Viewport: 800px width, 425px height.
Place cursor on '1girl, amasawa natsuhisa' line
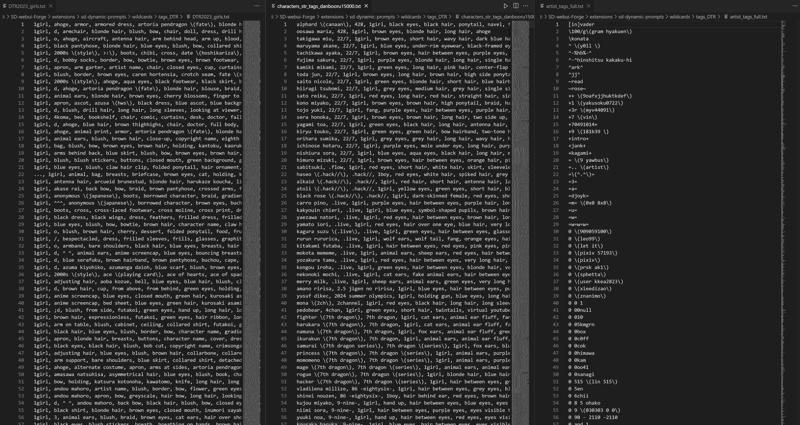[x=138, y=374]
